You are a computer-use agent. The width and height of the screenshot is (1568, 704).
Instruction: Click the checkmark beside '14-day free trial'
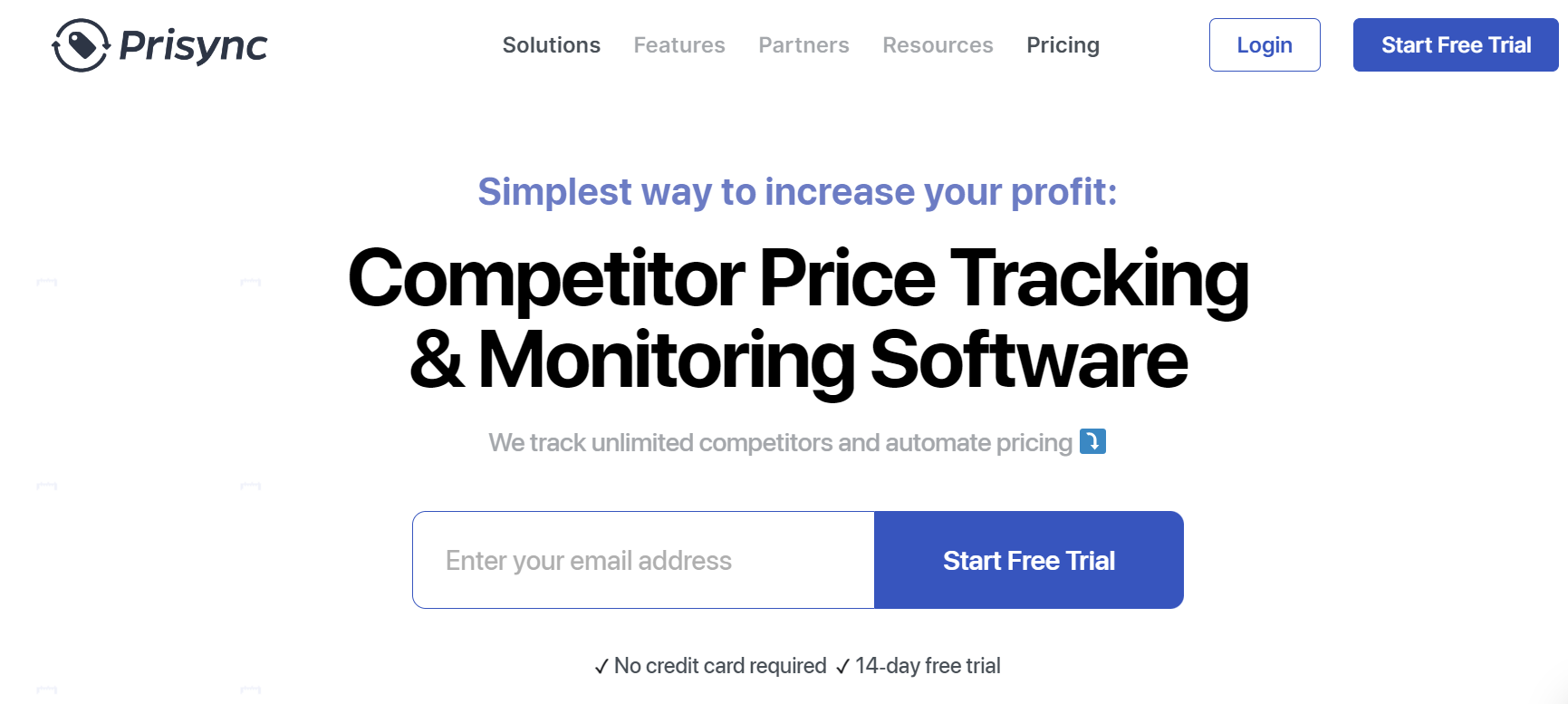(x=844, y=665)
